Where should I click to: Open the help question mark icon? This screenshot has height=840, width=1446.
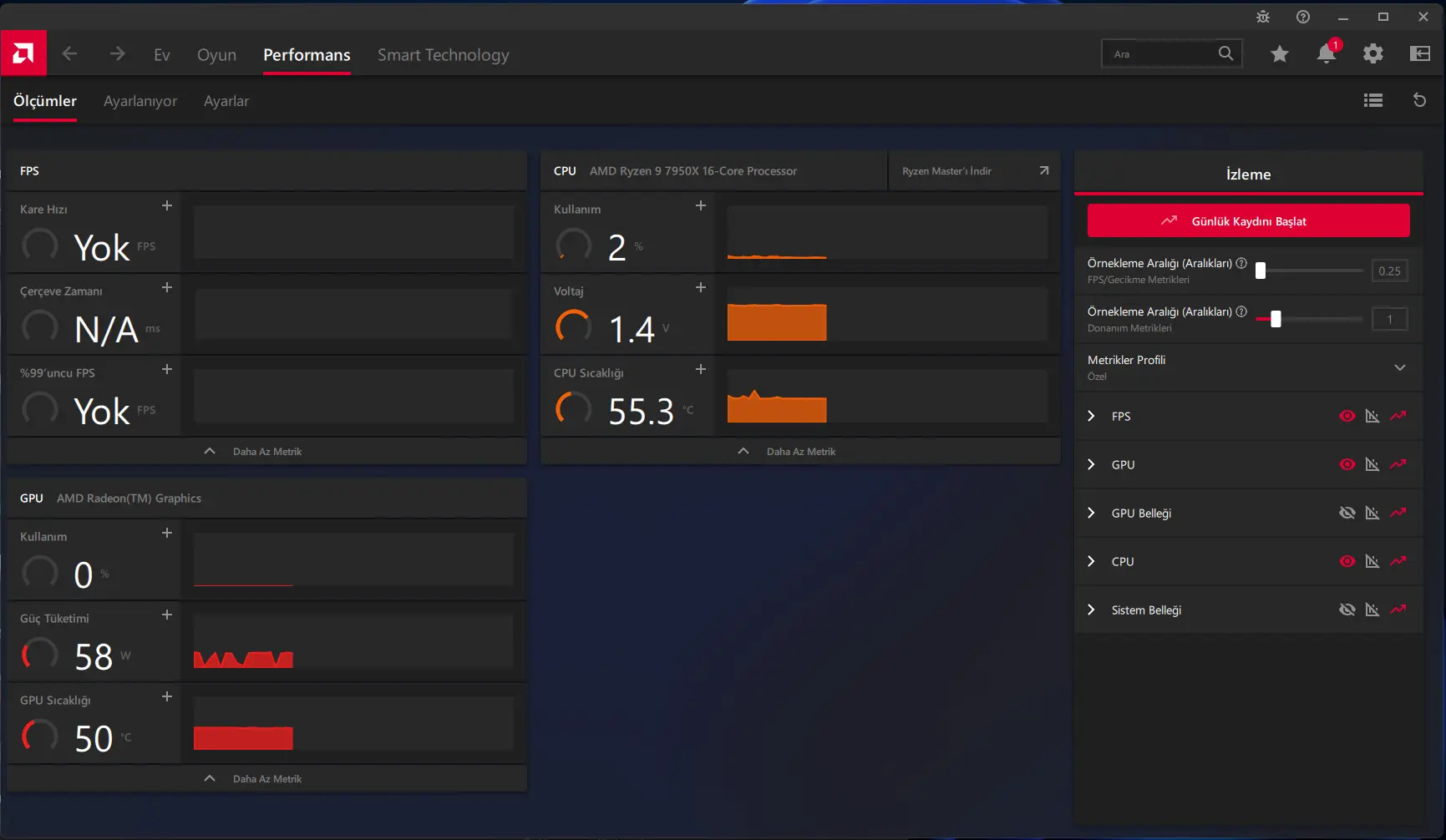(1303, 17)
